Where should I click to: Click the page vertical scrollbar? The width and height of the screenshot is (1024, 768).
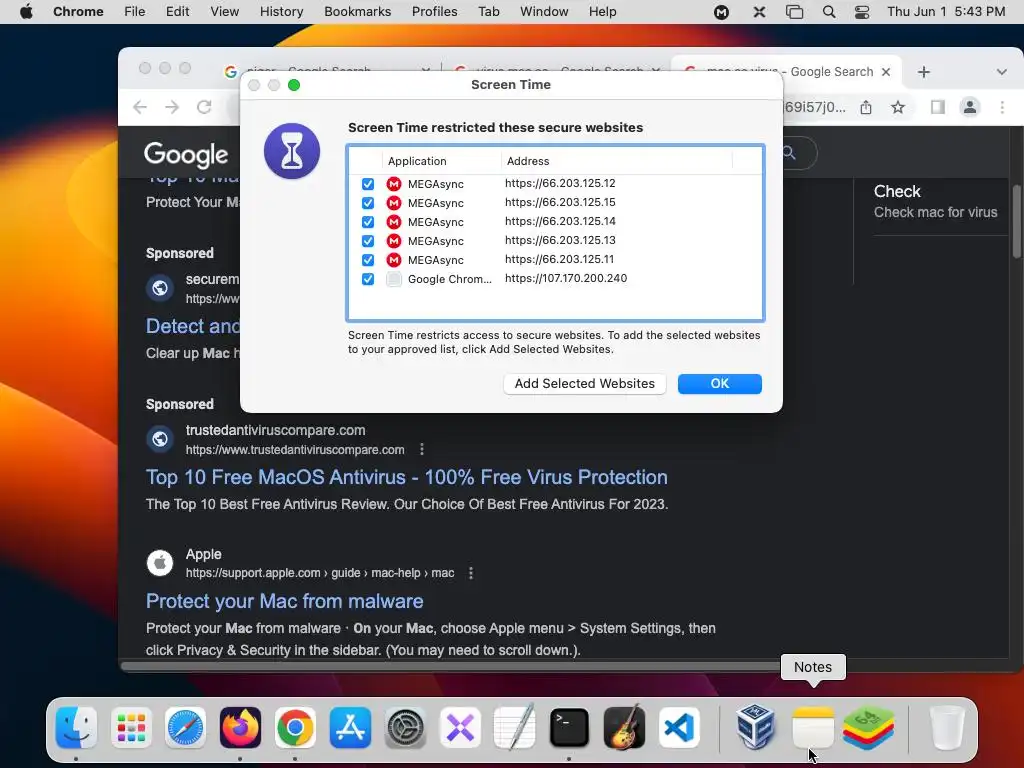pyautogui.click(x=1017, y=221)
